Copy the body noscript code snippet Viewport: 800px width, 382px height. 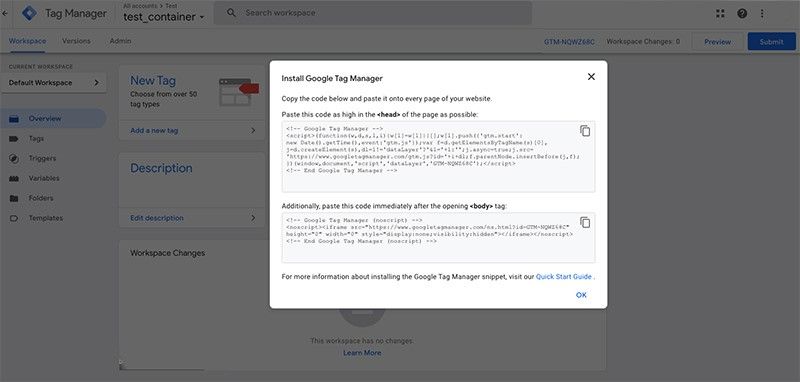click(x=585, y=222)
